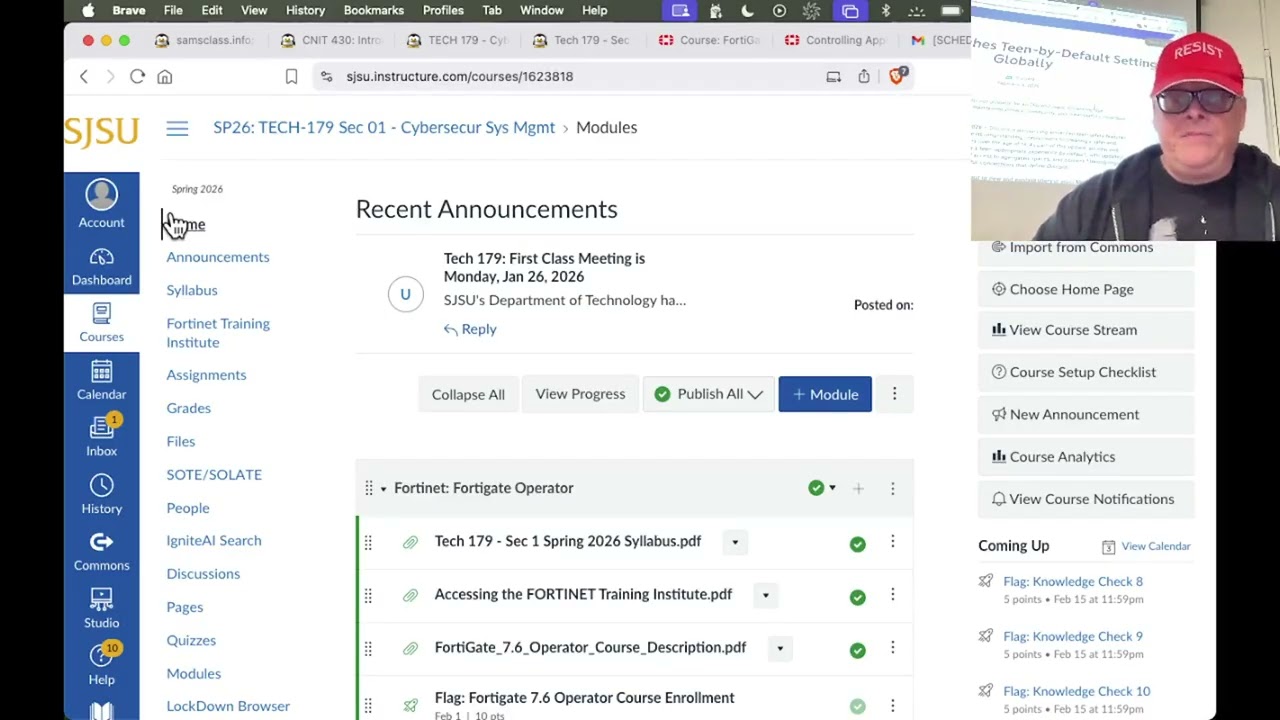Switch to the samsclass.info browser tab
The image size is (1280, 720).
click(204, 40)
